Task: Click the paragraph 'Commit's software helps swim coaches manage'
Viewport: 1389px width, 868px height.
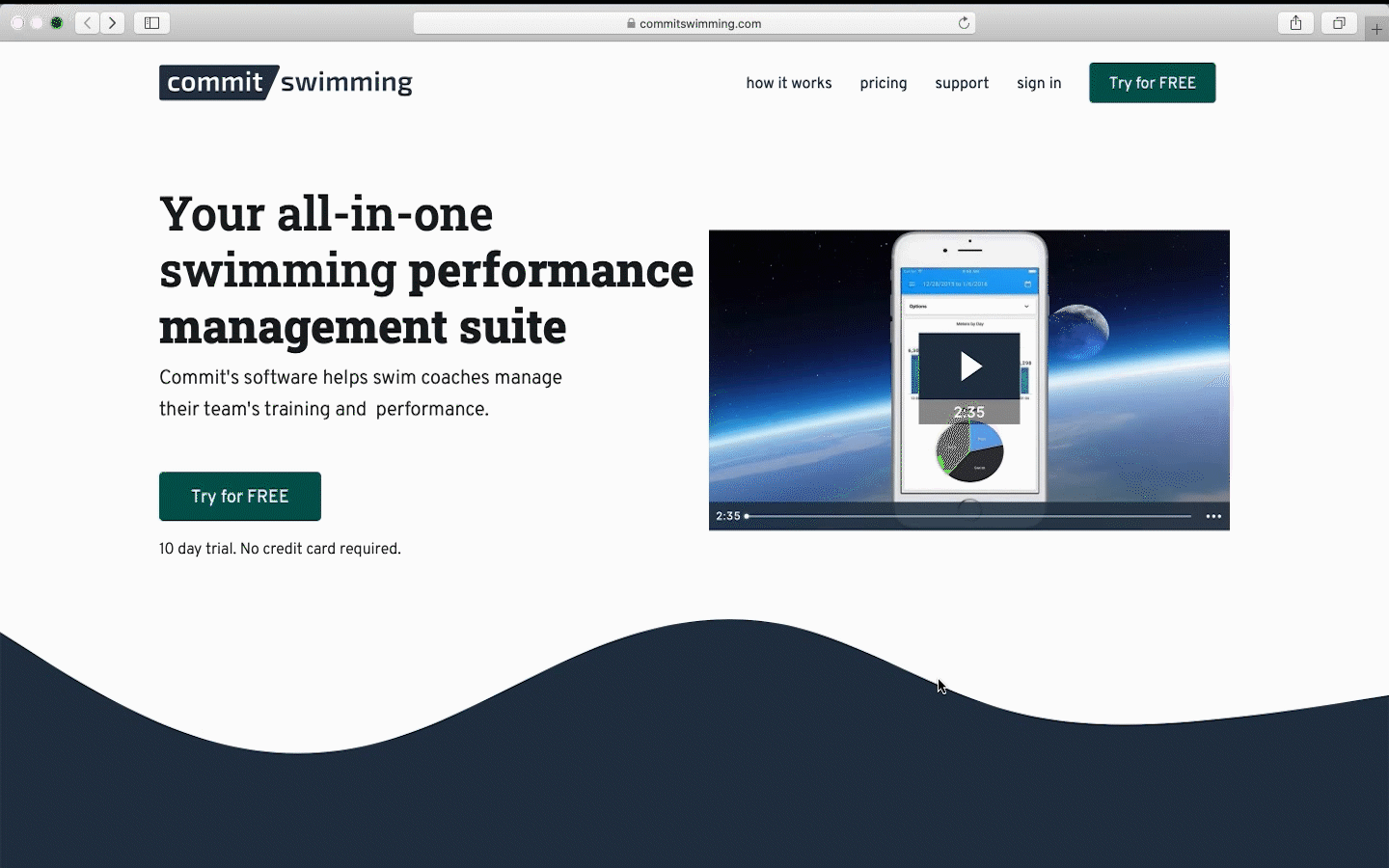Action: click(361, 377)
